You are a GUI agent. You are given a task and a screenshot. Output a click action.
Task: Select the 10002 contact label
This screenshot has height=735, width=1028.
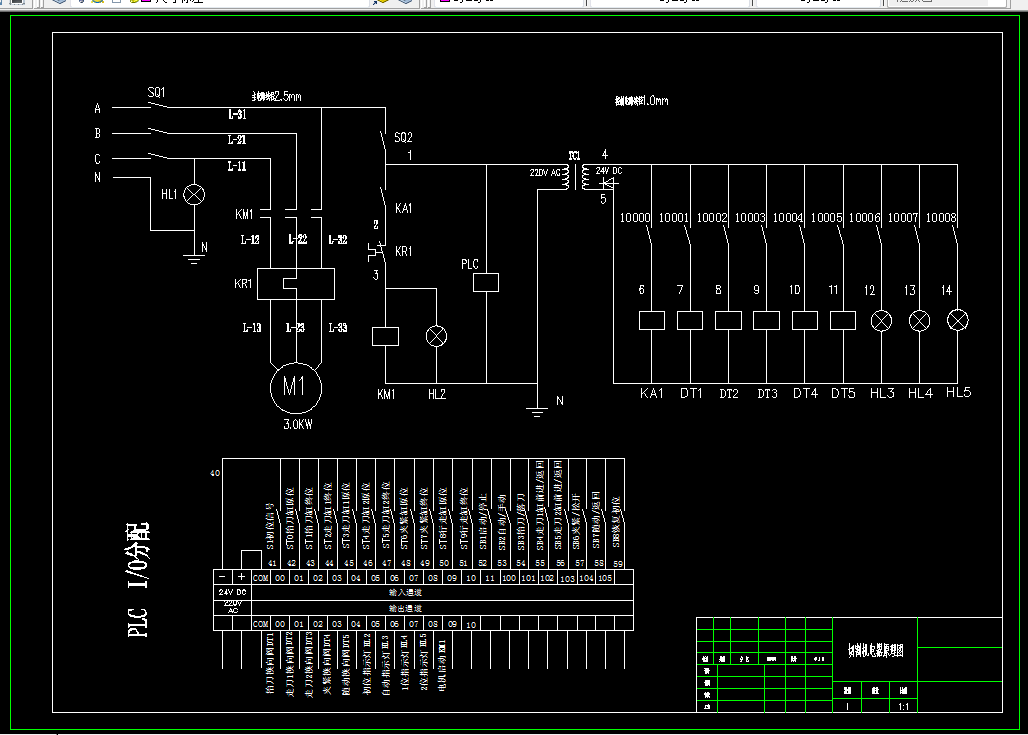click(x=711, y=218)
